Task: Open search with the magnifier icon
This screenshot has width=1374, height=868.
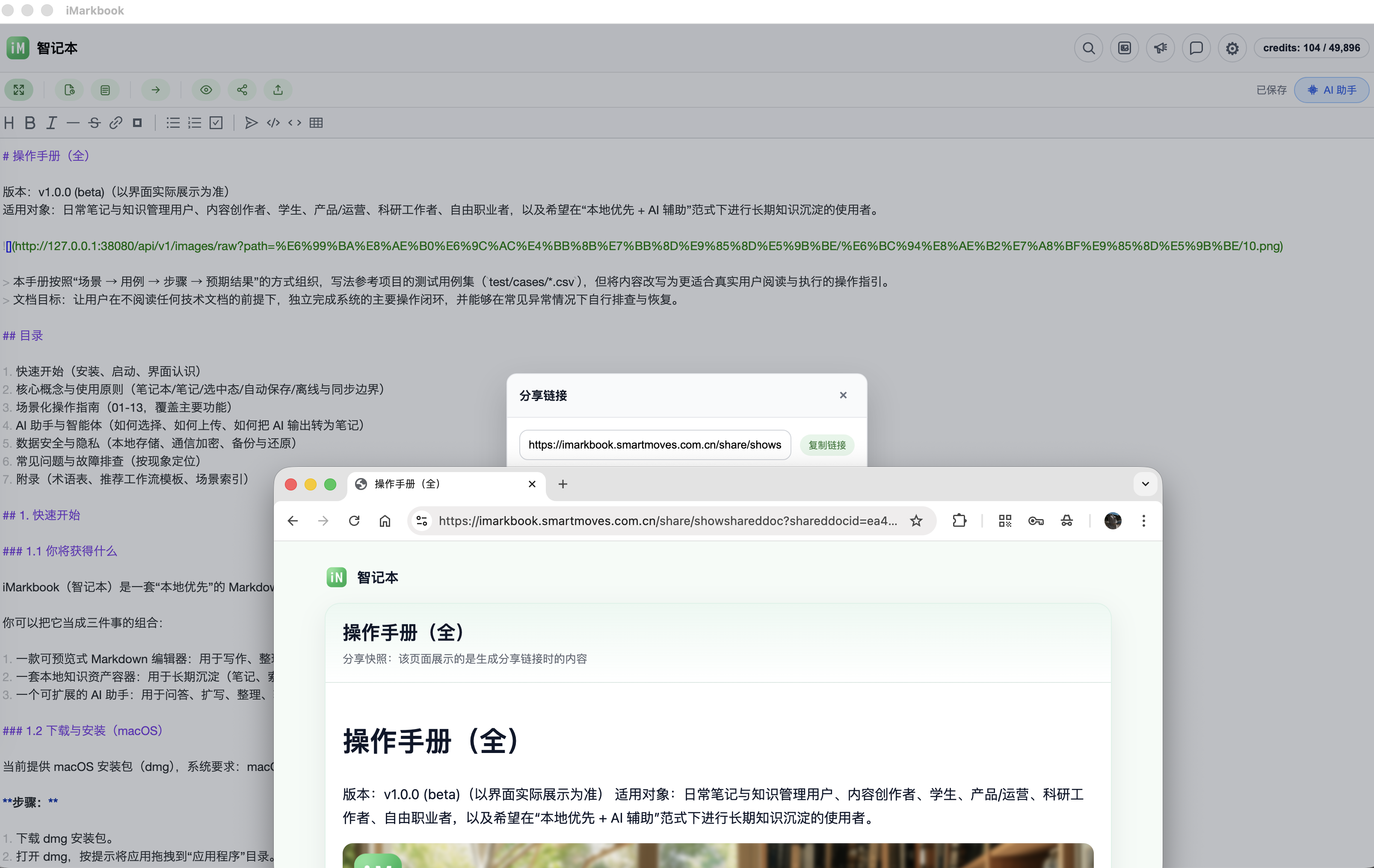Action: click(x=1089, y=48)
